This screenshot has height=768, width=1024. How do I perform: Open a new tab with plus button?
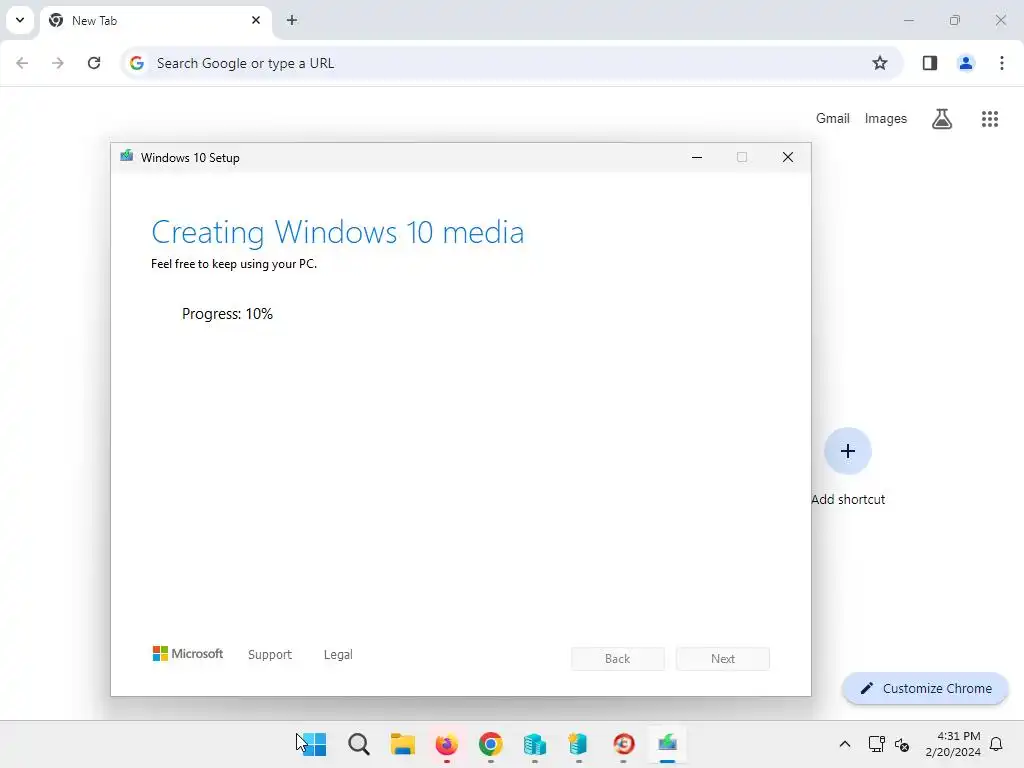tap(292, 20)
